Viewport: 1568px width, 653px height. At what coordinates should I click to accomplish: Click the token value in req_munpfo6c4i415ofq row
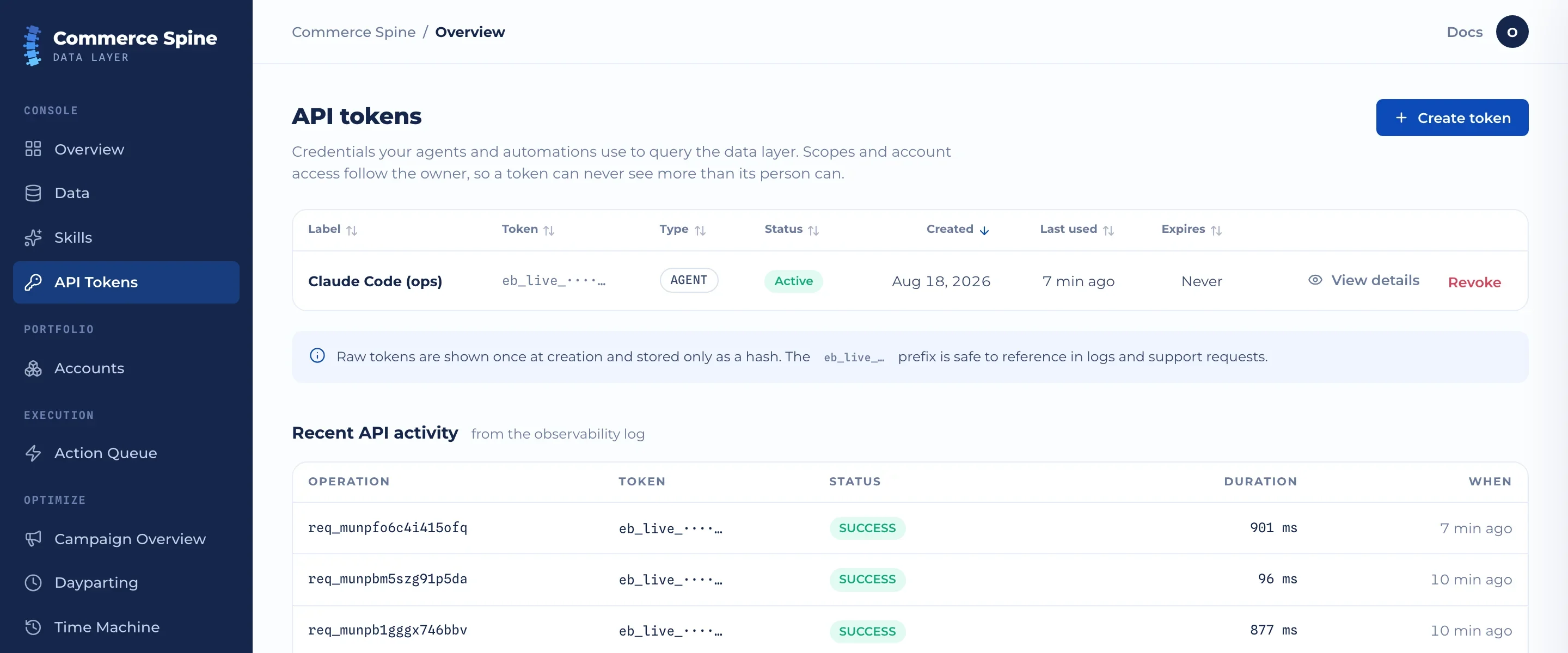pyautogui.click(x=670, y=529)
